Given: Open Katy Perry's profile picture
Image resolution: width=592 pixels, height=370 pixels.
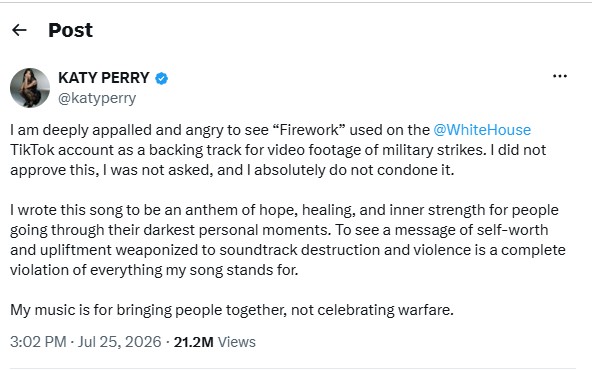Looking at the screenshot, I should (30, 88).
